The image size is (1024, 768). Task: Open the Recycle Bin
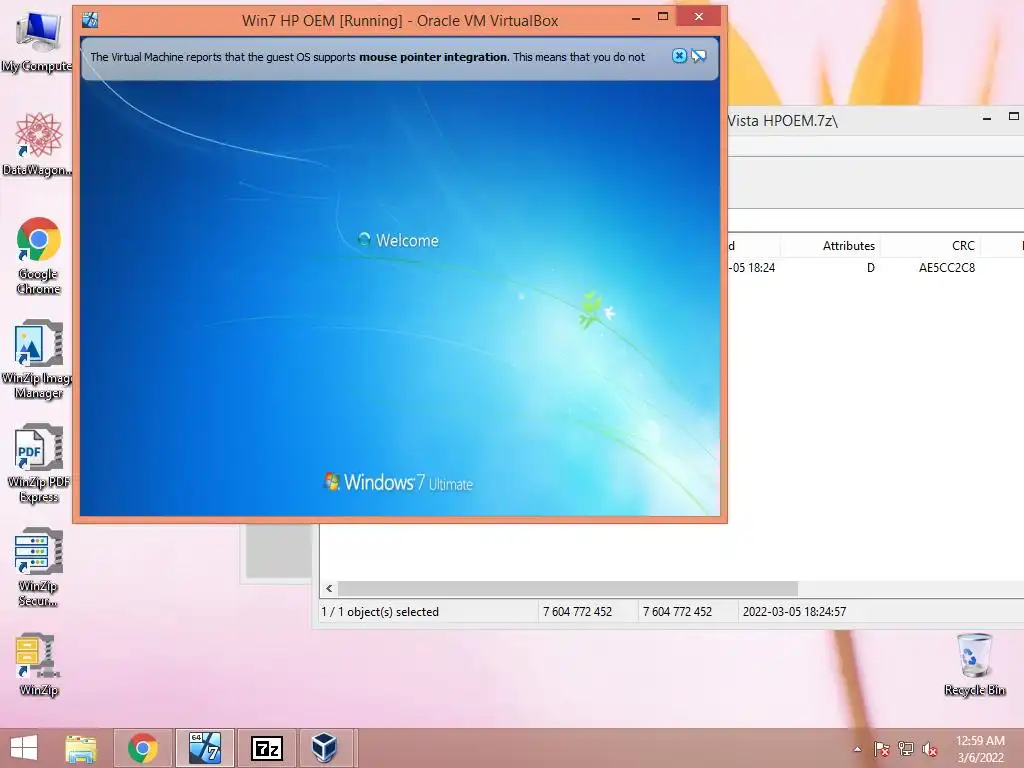pyautogui.click(x=974, y=664)
